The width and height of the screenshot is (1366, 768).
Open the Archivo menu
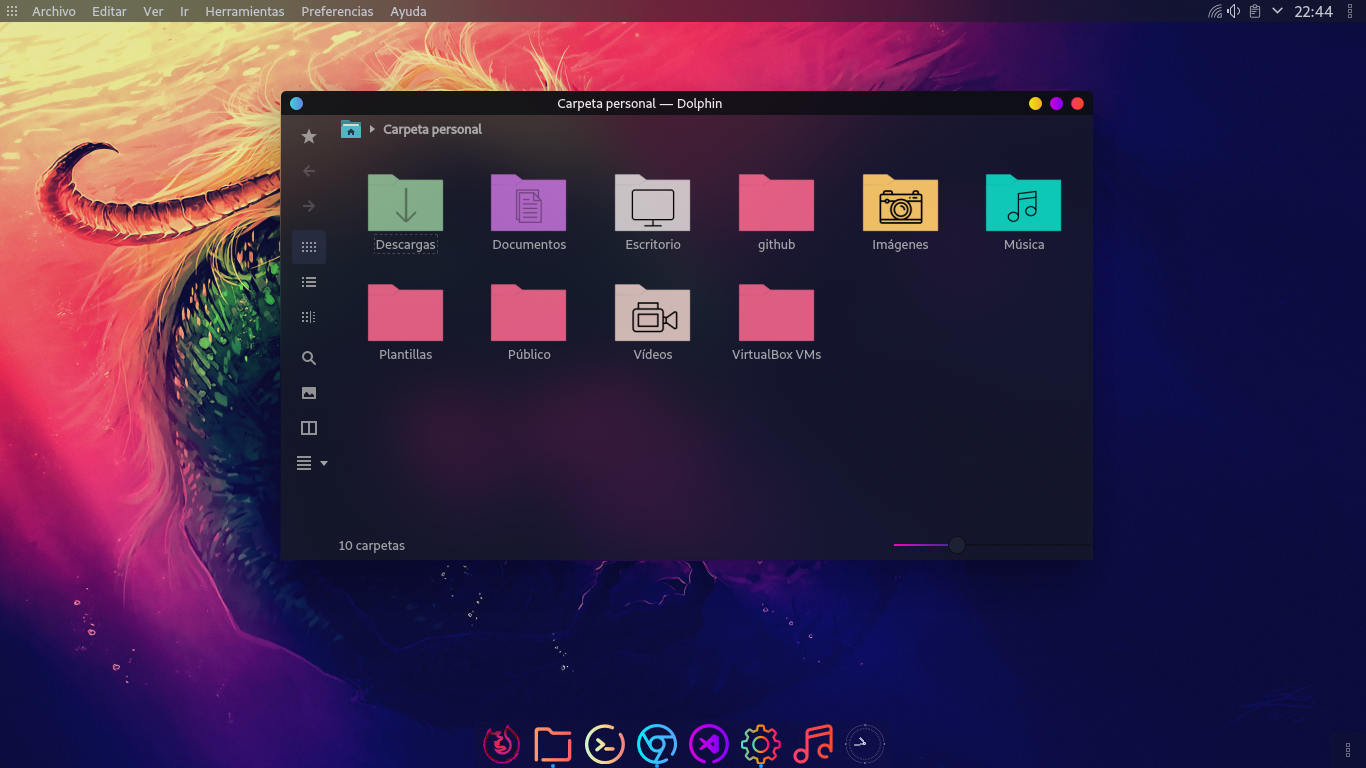click(54, 11)
